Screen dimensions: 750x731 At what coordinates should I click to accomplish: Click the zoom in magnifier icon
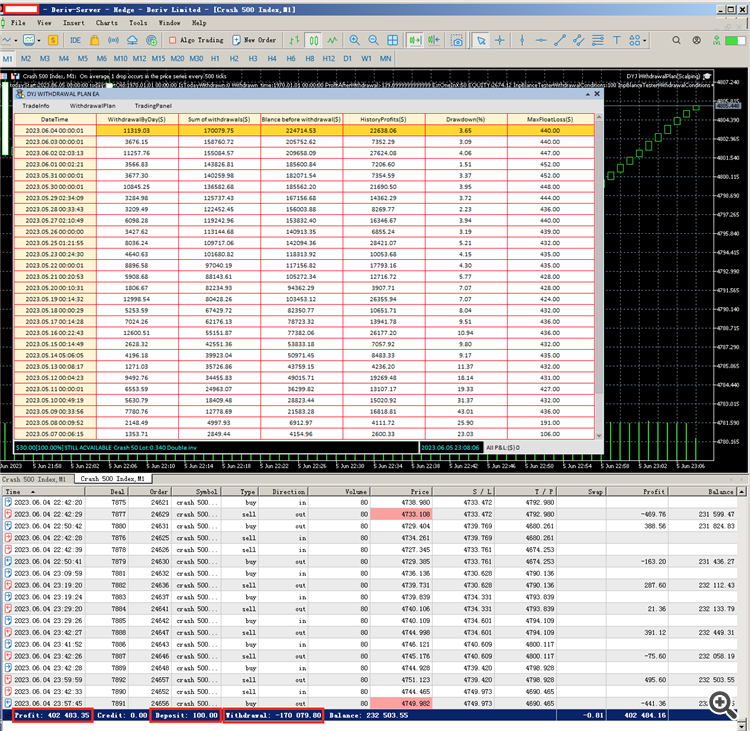tap(352, 40)
